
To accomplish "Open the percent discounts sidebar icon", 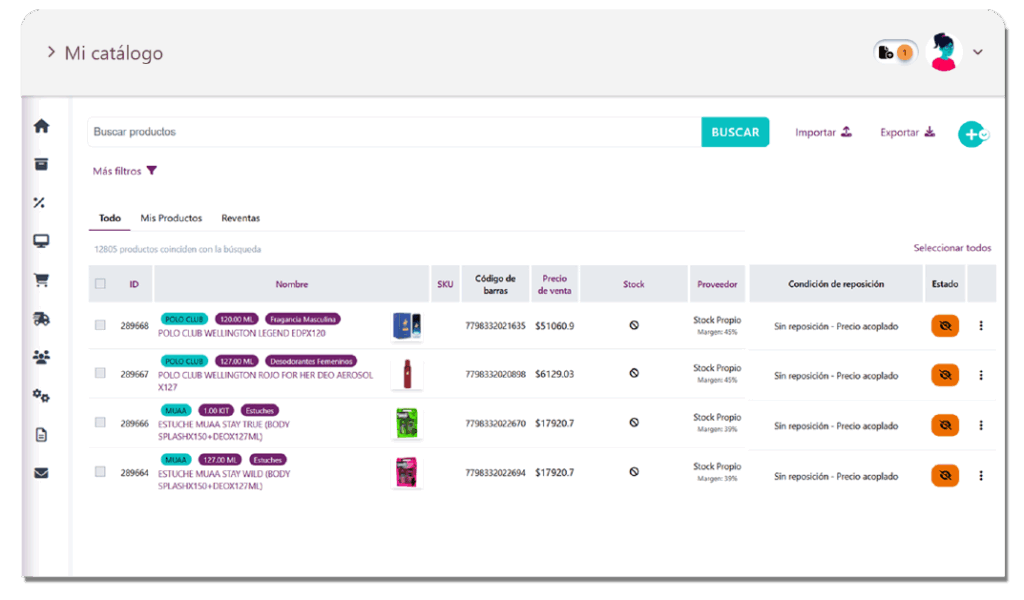I will point(40,203).
